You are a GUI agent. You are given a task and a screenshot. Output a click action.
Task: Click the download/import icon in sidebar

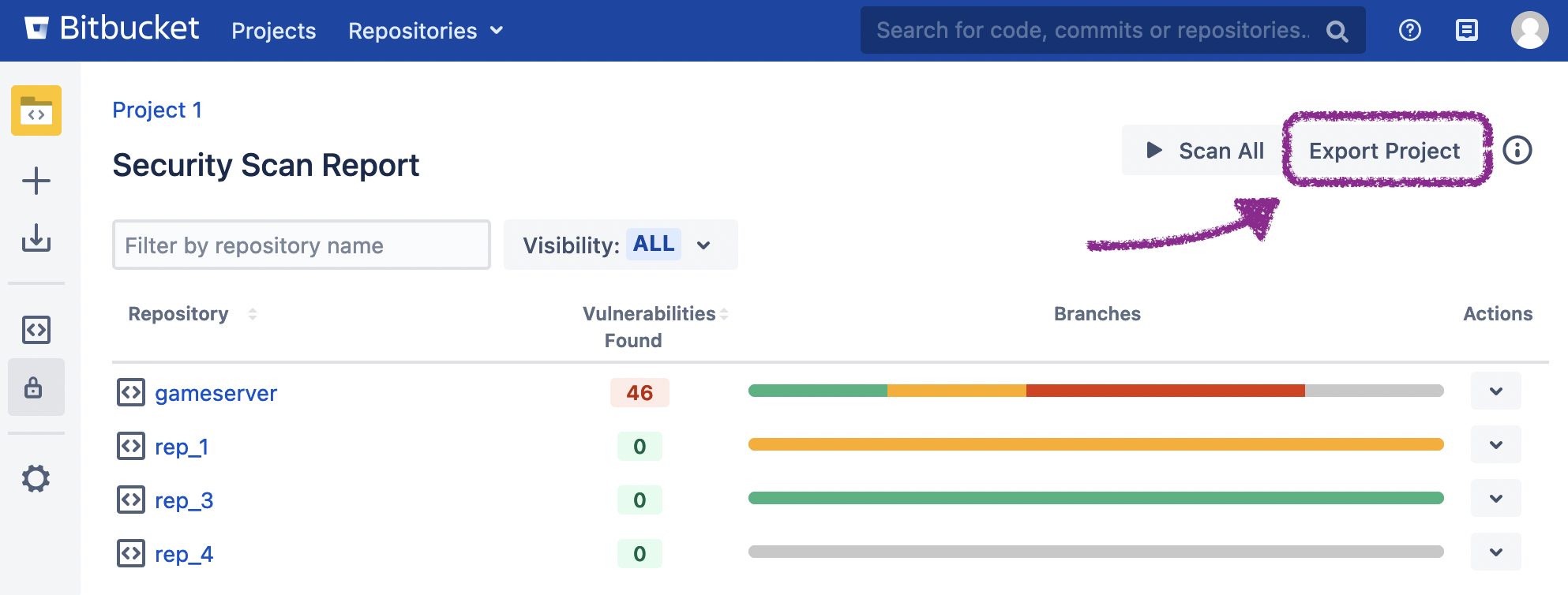36,238
